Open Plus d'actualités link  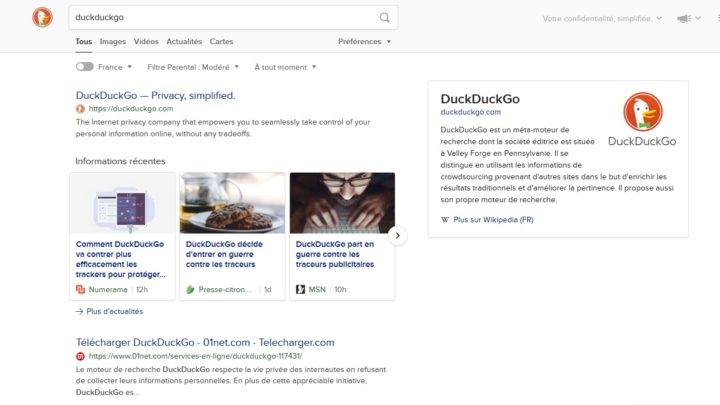pyautogui.click(x=114, y=311)
